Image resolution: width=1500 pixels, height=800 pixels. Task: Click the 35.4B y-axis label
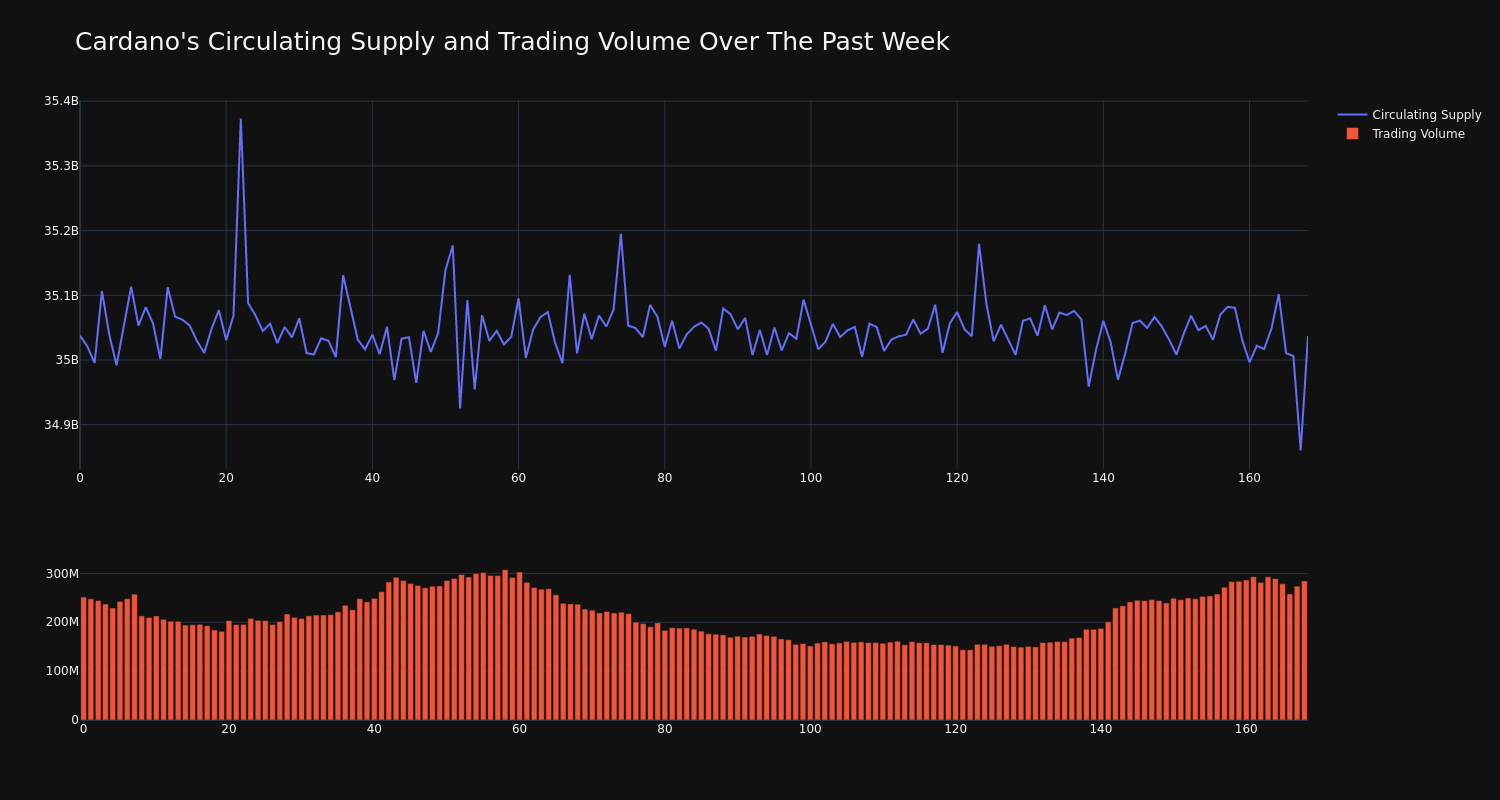point(61,101)
